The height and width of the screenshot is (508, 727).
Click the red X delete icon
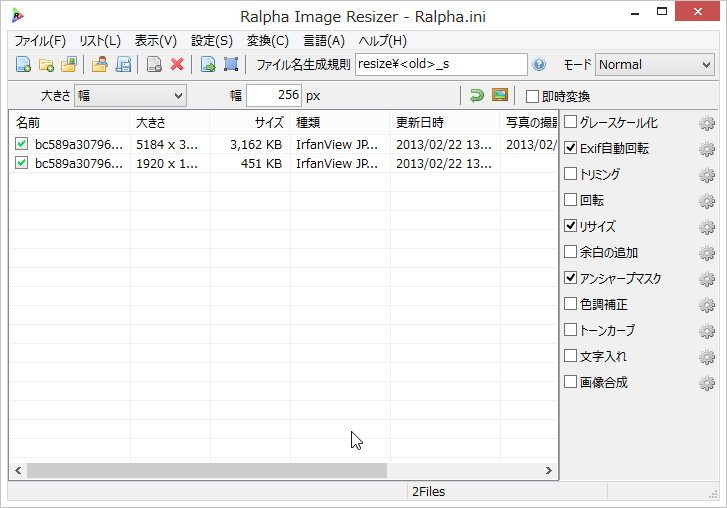[177, 64]
